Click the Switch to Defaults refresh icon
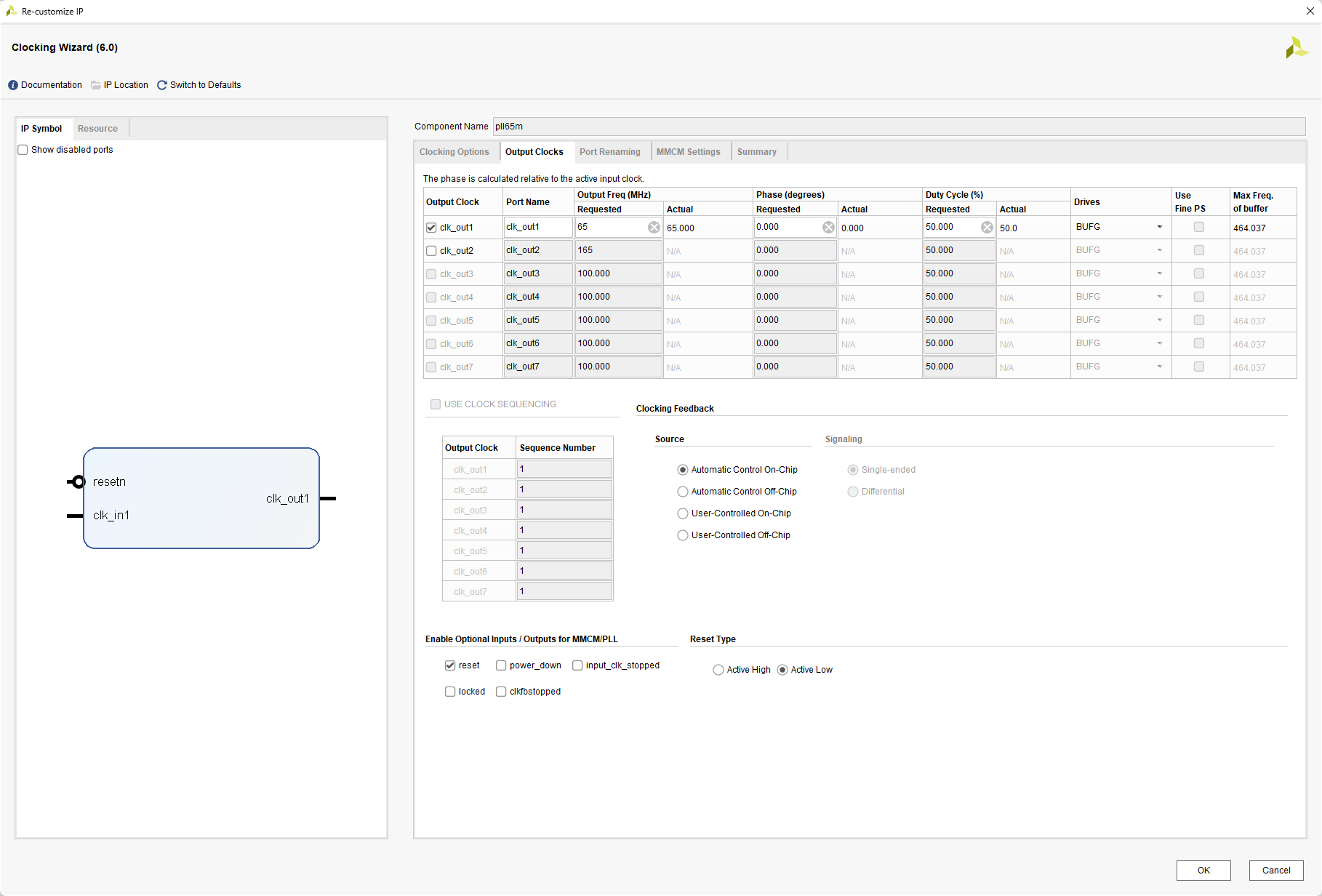The height and width of the screenshot is (896, 1322). click(x=162, y=85)
